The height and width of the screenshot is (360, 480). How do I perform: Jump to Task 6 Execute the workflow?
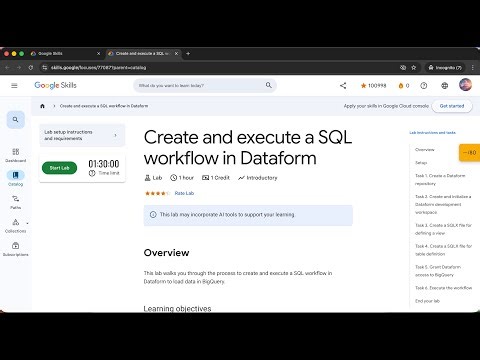click(x=443, y=288)
